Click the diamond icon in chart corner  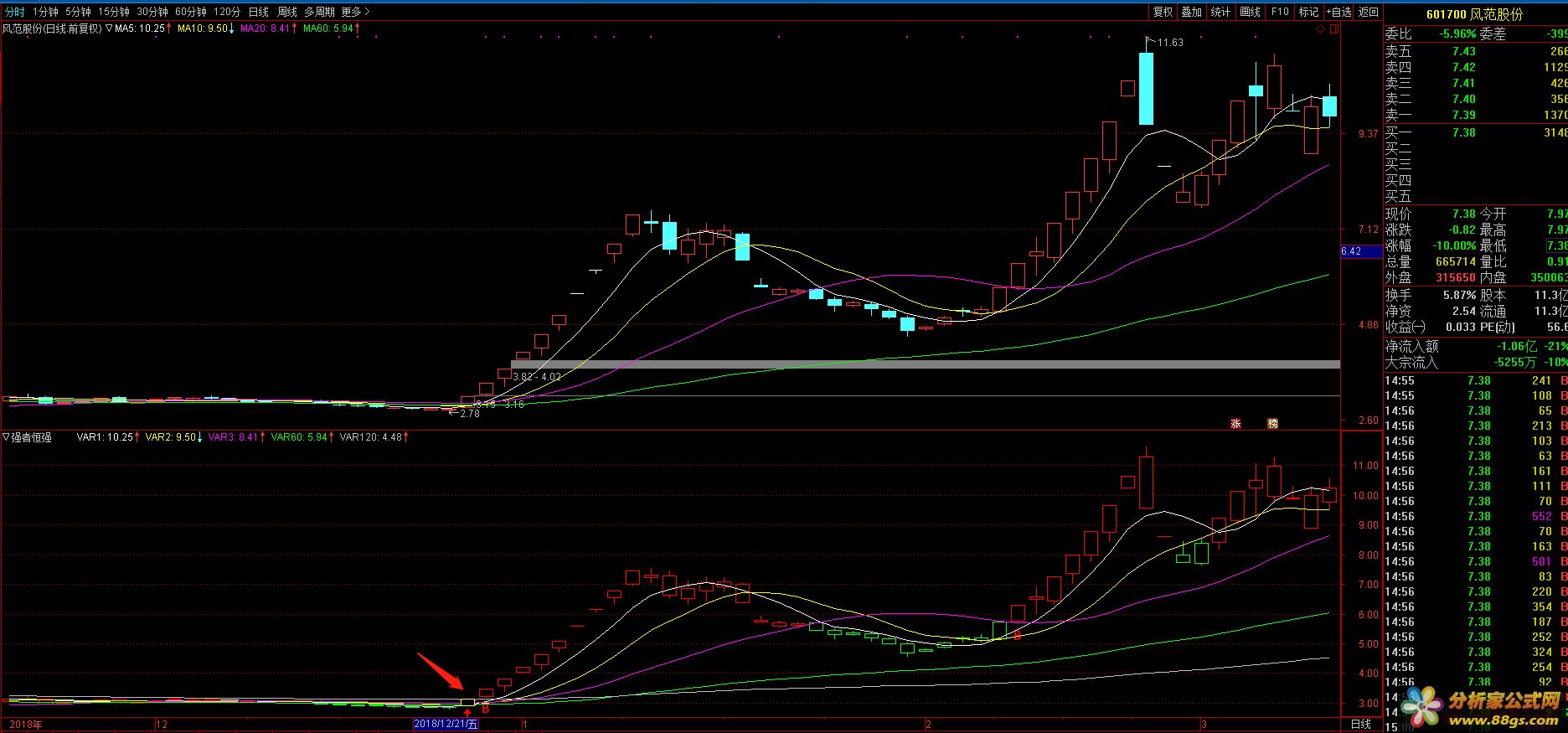(x=1320, y=28)
